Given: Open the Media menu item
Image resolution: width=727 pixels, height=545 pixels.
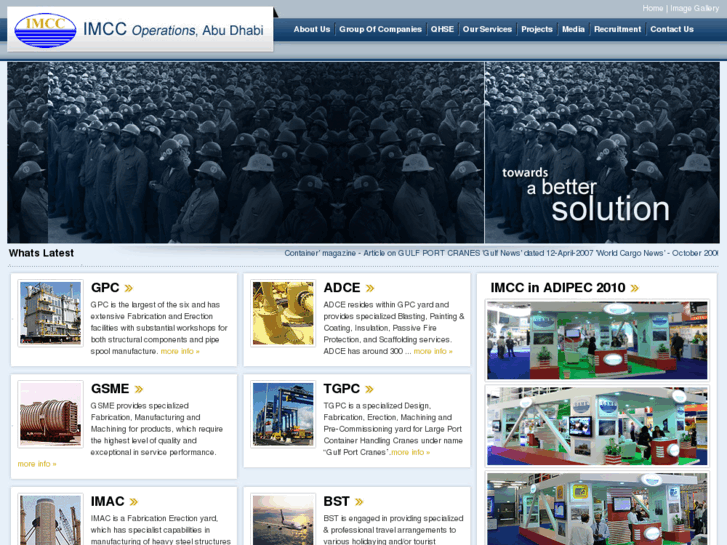Looking at the screenshot, I should click(574, 29).
